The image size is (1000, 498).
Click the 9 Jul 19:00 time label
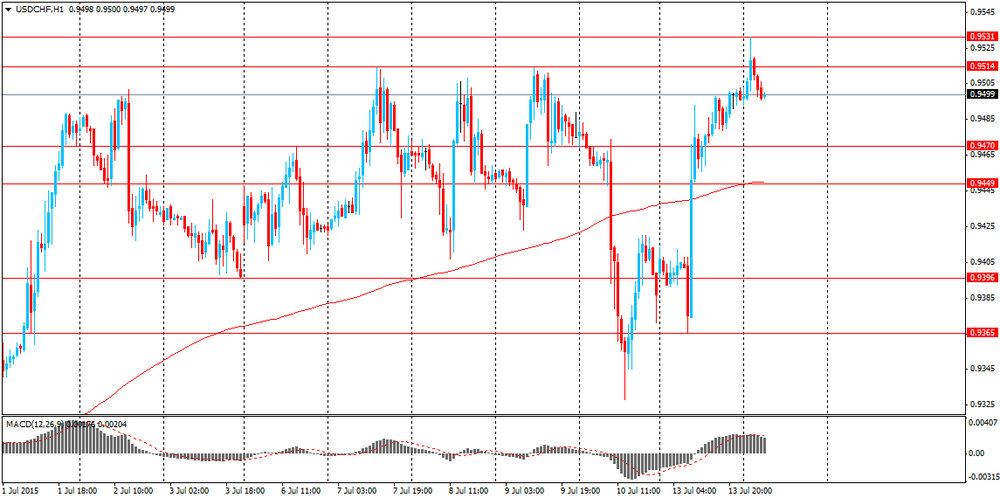579,491
